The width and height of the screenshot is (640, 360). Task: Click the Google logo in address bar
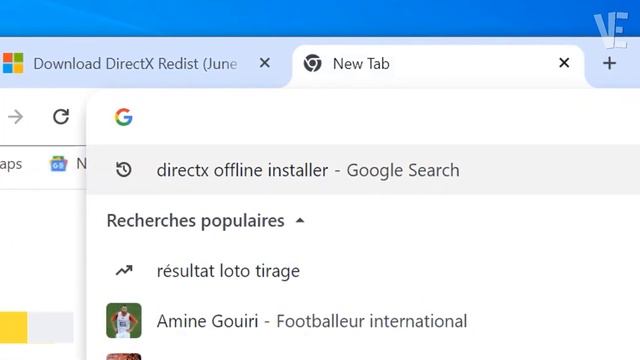tap(123, 117)
